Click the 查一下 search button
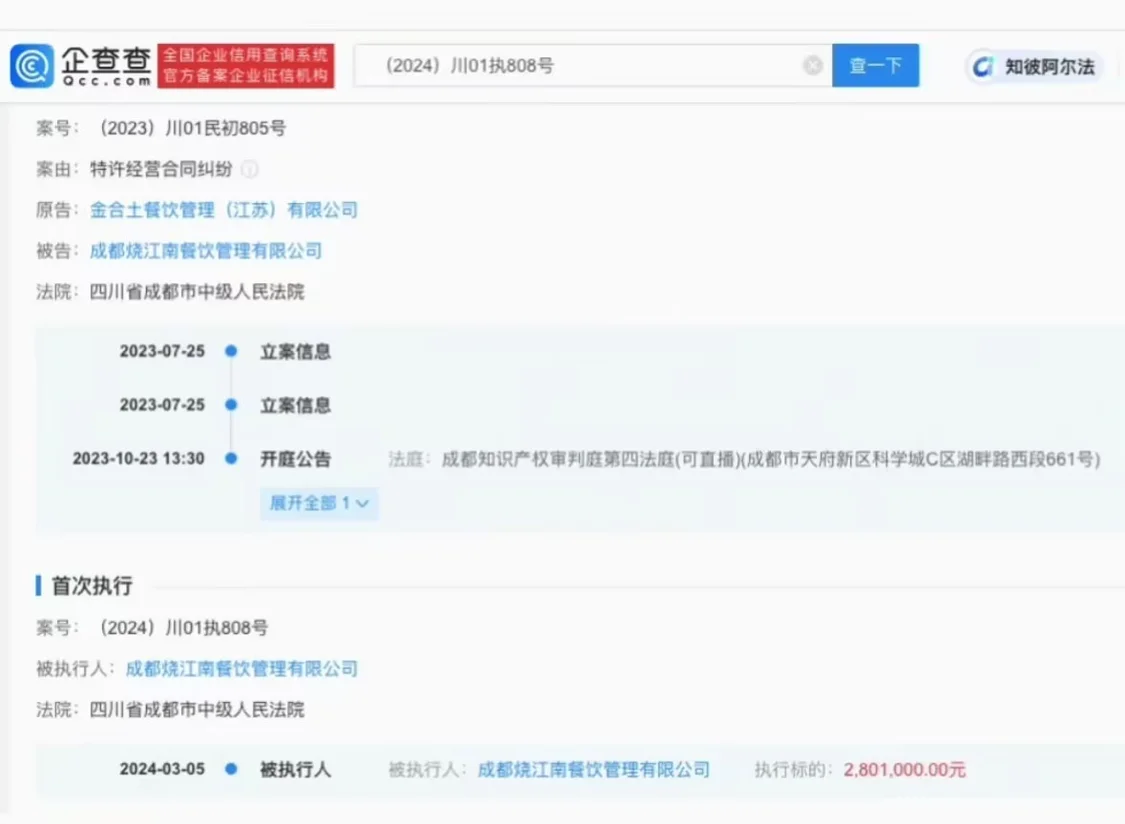The image size is (1125, 824). (x=875, y=65)
